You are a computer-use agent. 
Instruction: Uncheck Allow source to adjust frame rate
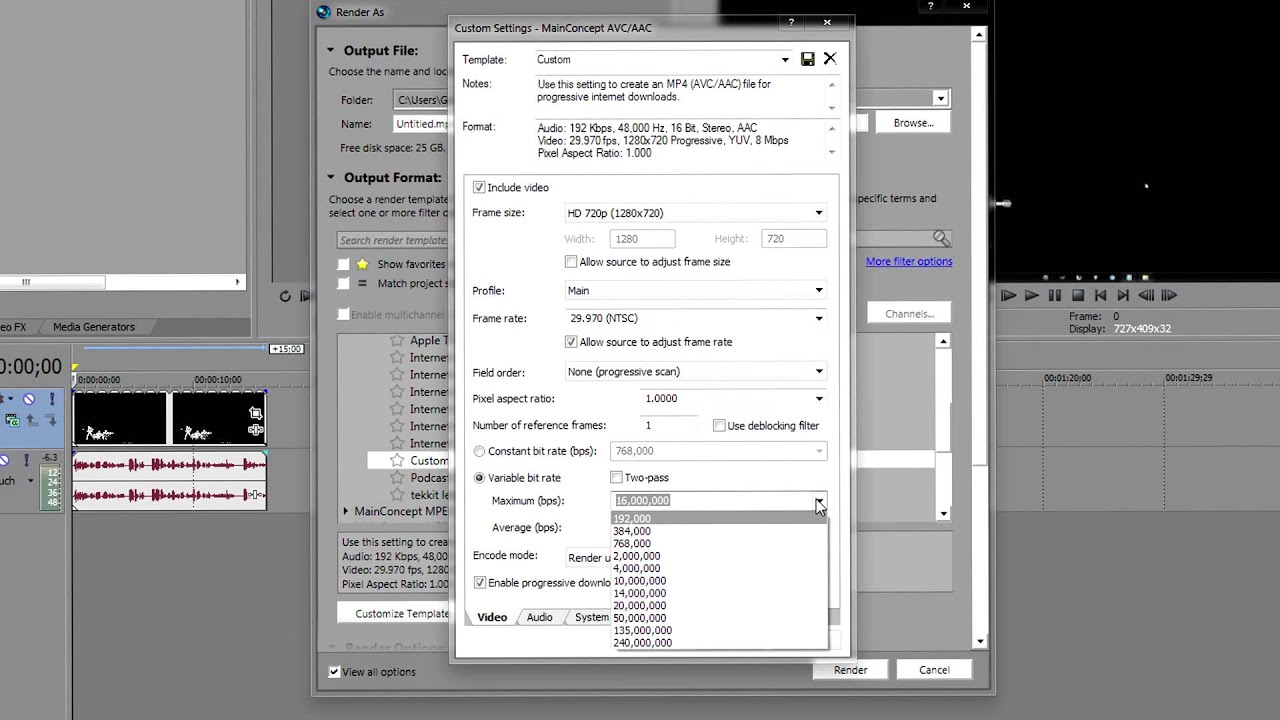pos(571,341)
